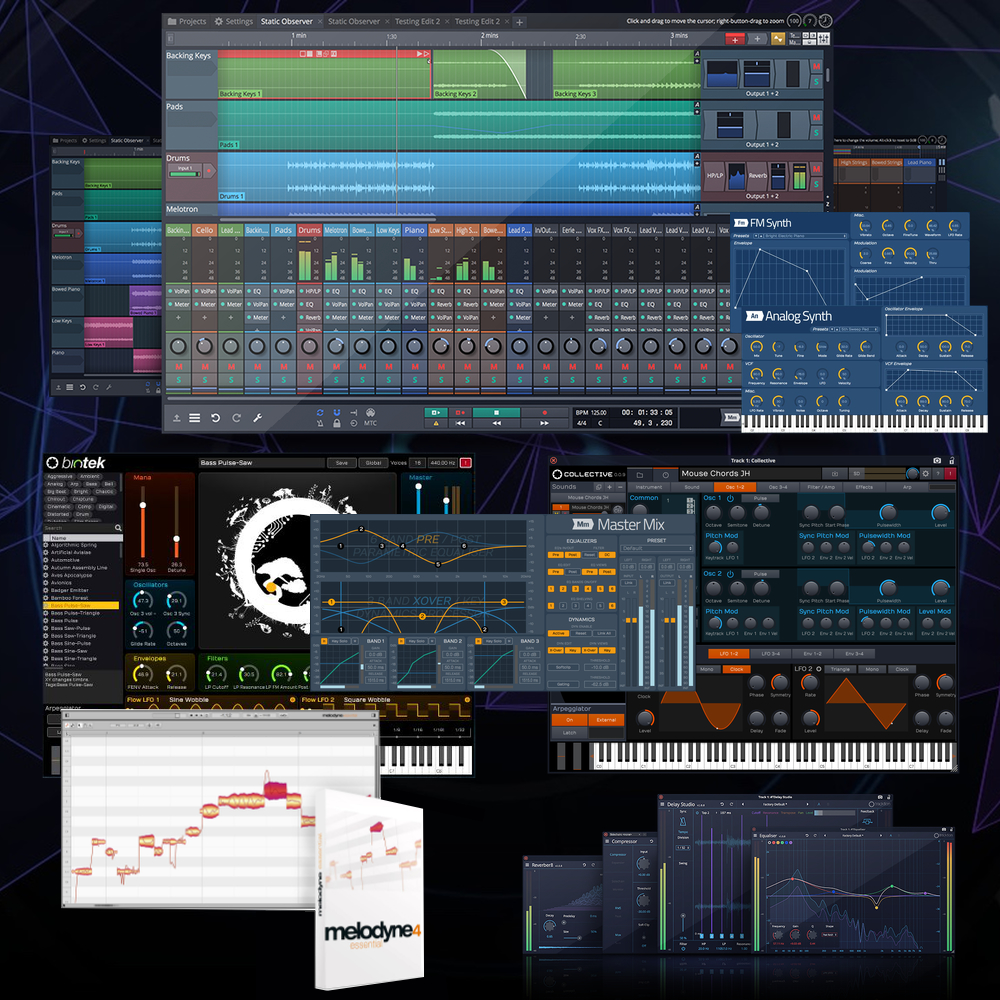
Task: Click the BioTek preset search field
Action: (x=83, y=528)
